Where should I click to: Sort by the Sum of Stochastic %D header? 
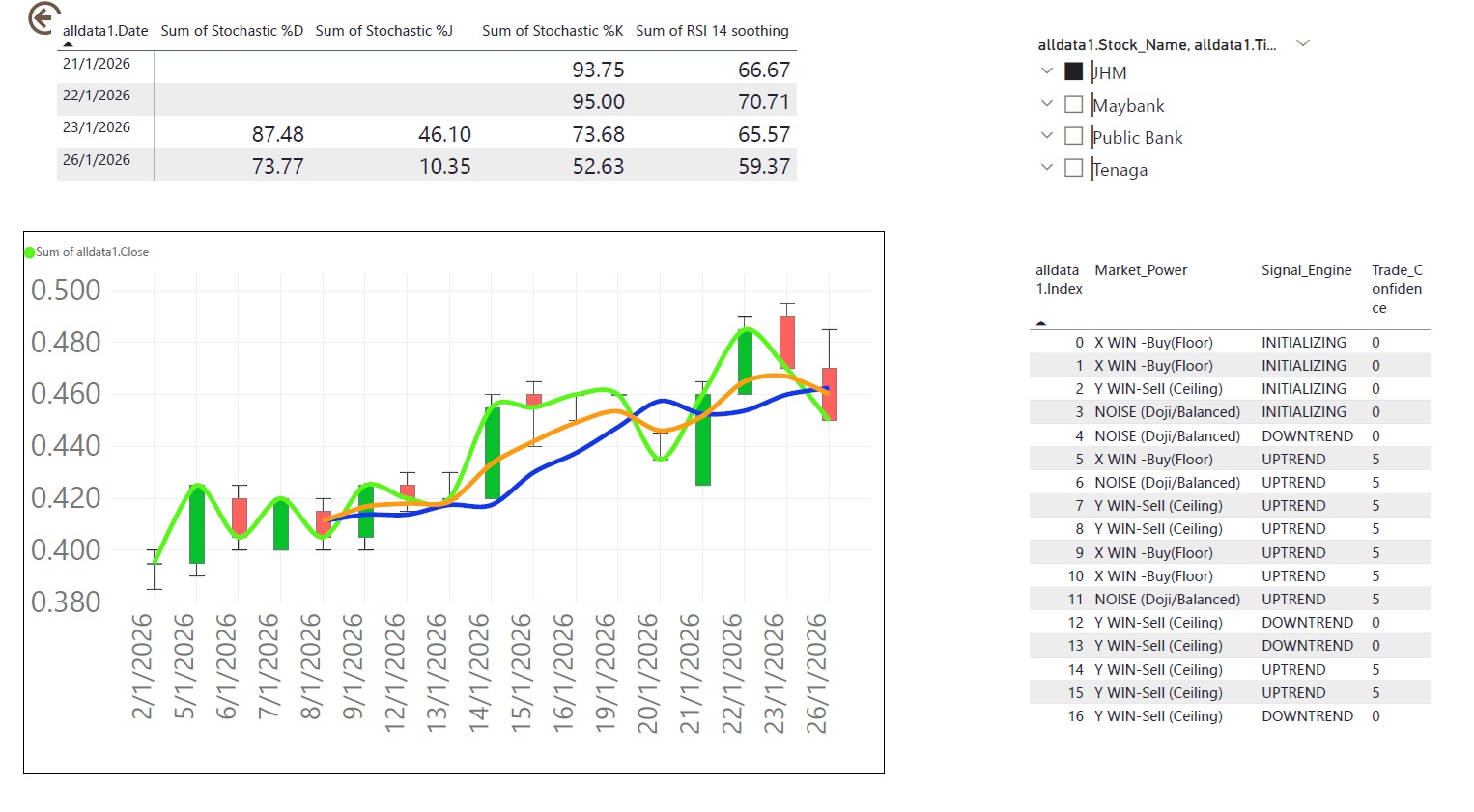coord(232,30)
